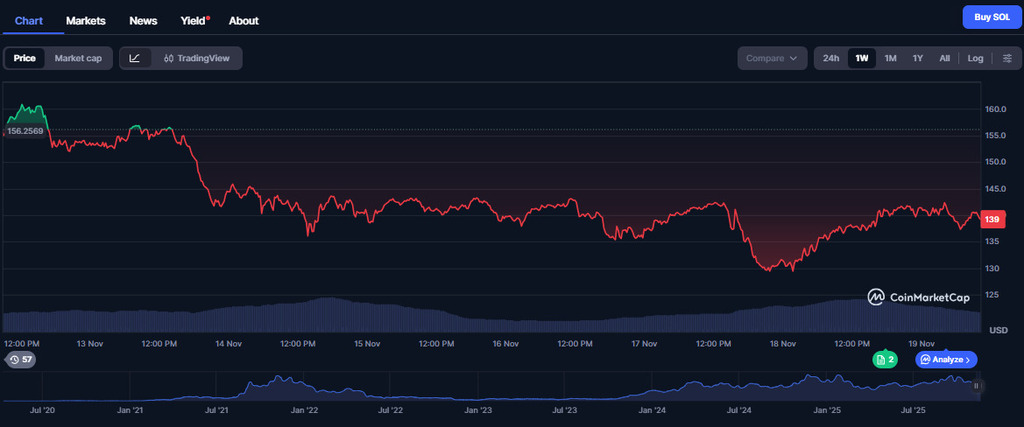Expand the Analyze panel

946,359
